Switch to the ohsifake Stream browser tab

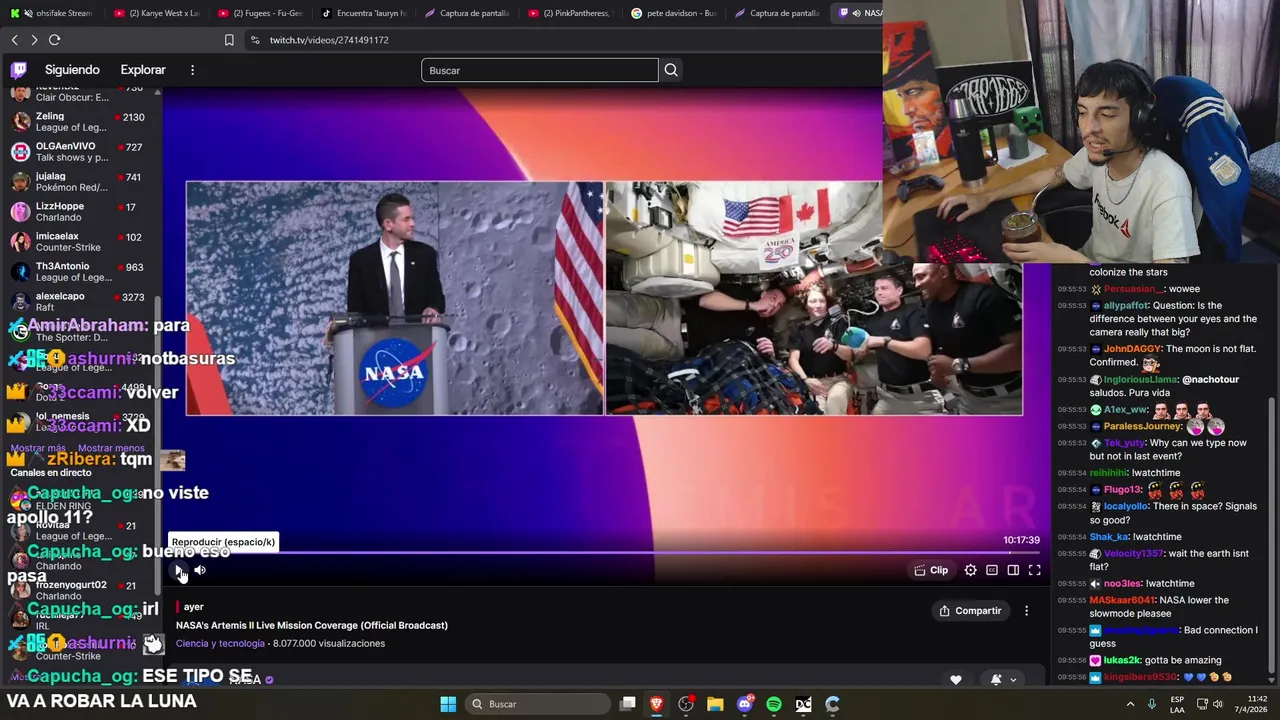52,13
